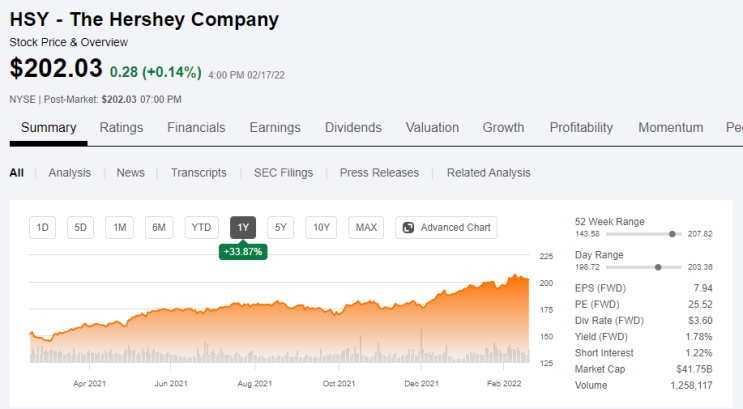
Task: Open the Financials tab
Action: click(196, 127)
